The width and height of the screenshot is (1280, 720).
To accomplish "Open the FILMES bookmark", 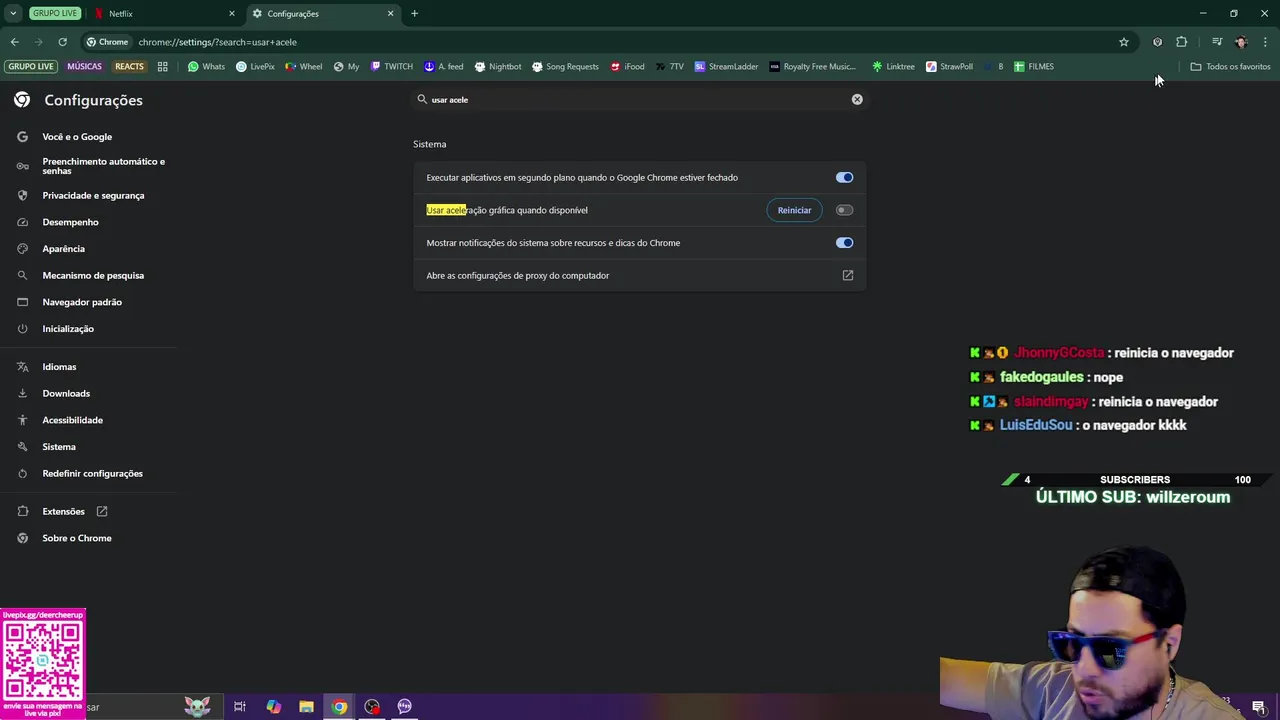I will coord(1033,67).
